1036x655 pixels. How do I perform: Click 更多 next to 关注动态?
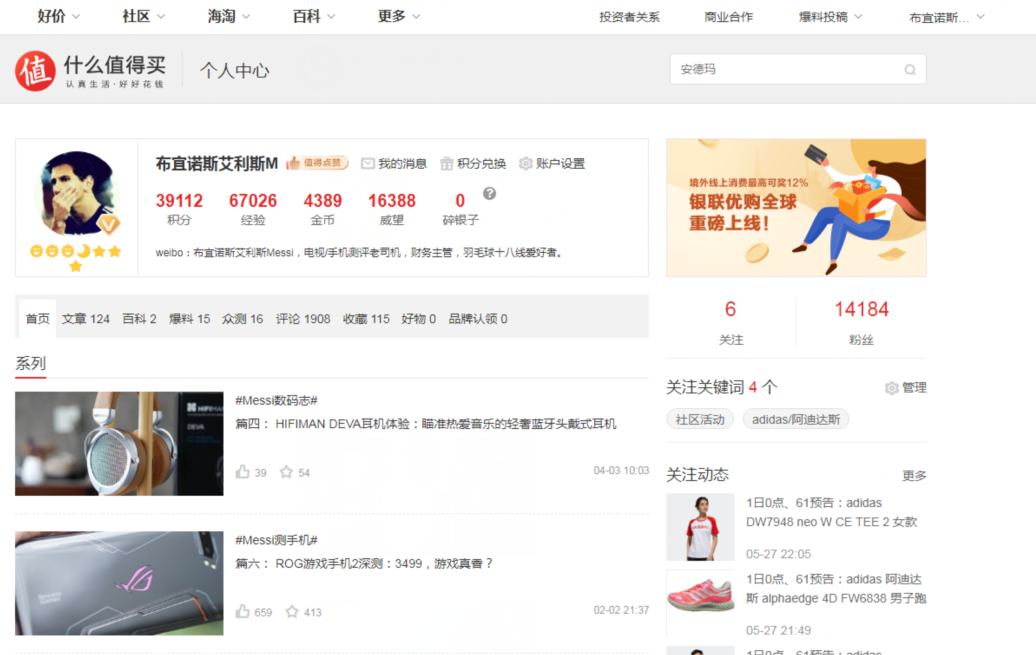914,475
